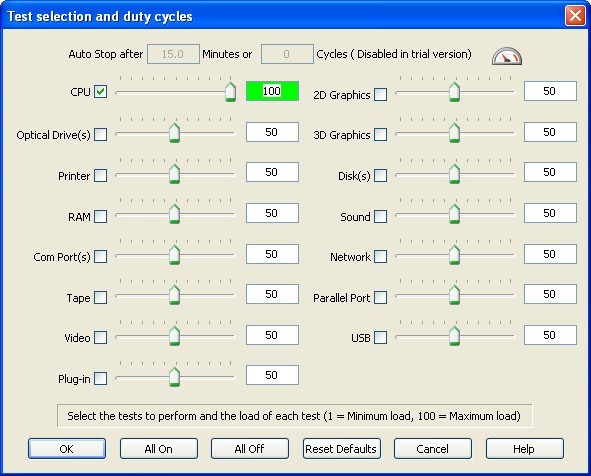
Task: Click Reset Defaults button
Action: tap(341, 448)
